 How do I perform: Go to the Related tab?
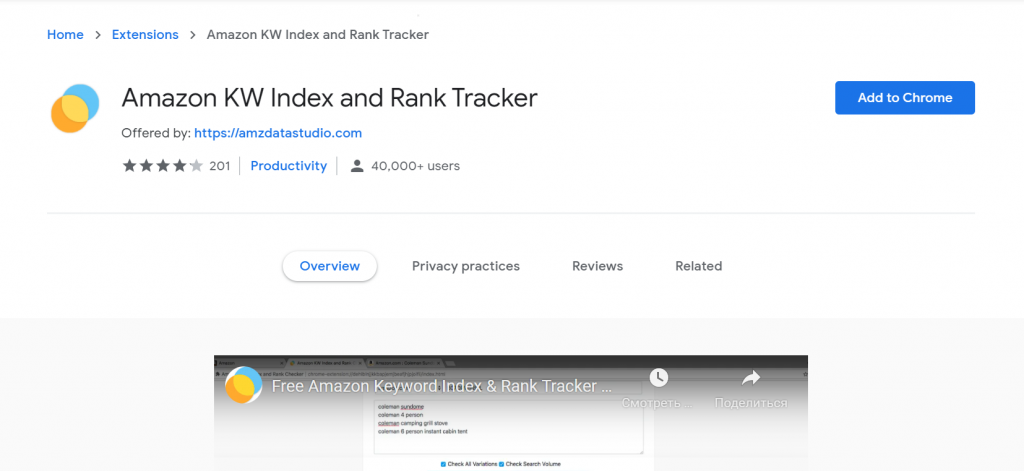pos(699,266)
